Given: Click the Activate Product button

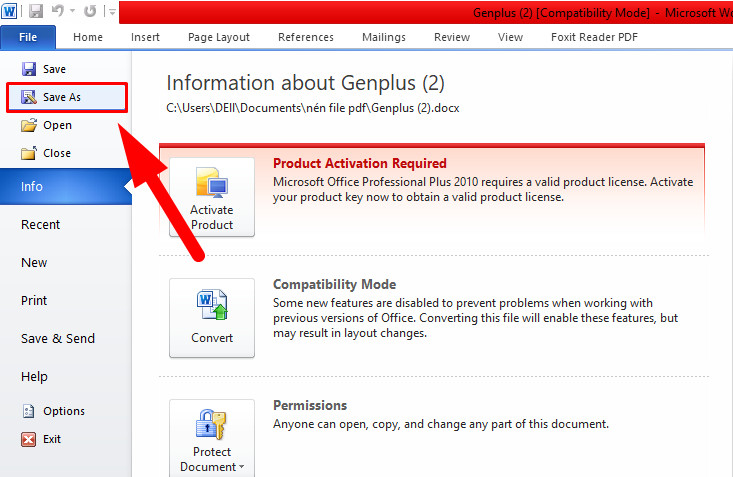Looking at the screenshot, I should (x=212, y=197).
